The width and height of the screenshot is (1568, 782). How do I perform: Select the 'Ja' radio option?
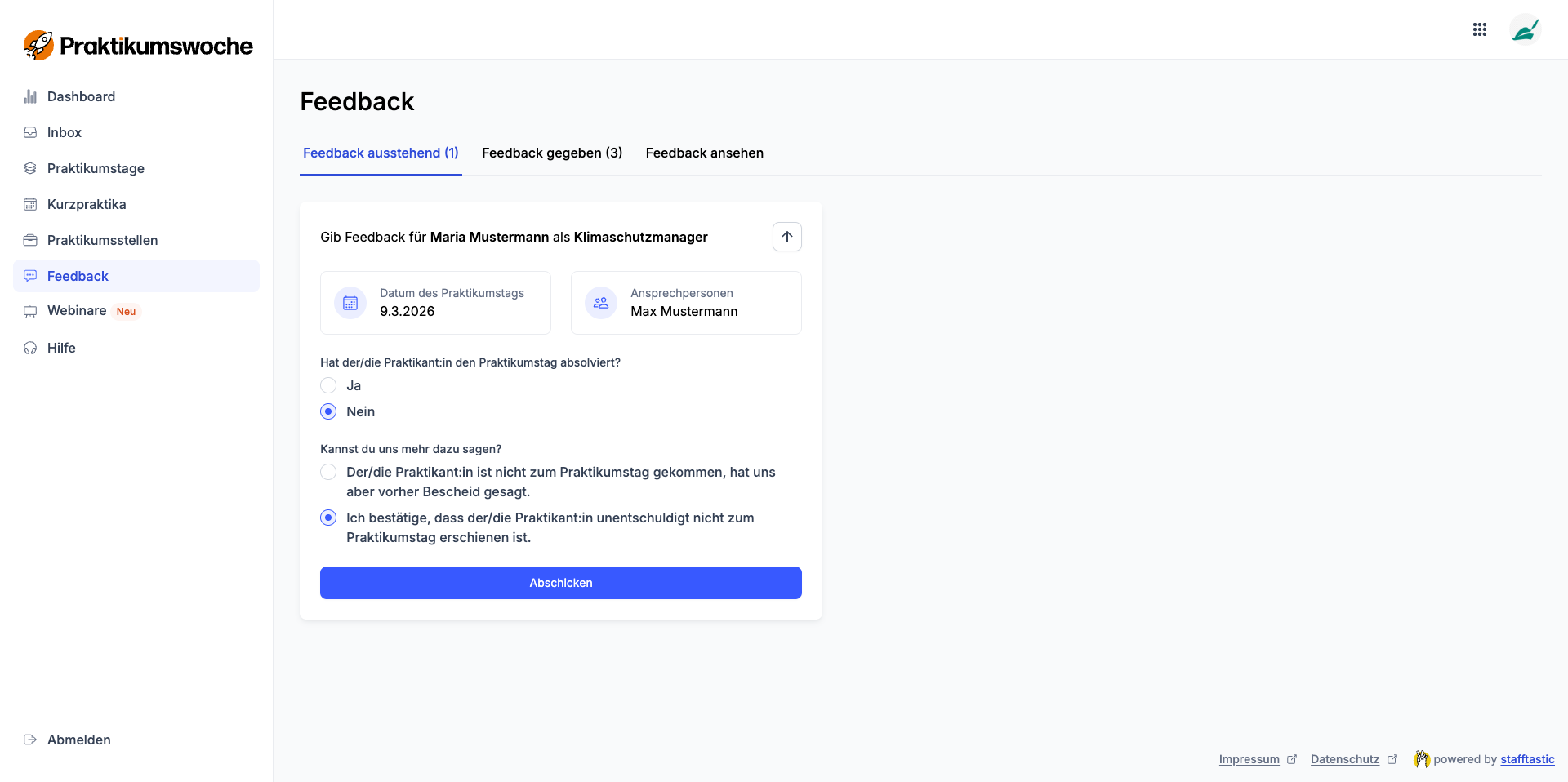click(328, 385)
